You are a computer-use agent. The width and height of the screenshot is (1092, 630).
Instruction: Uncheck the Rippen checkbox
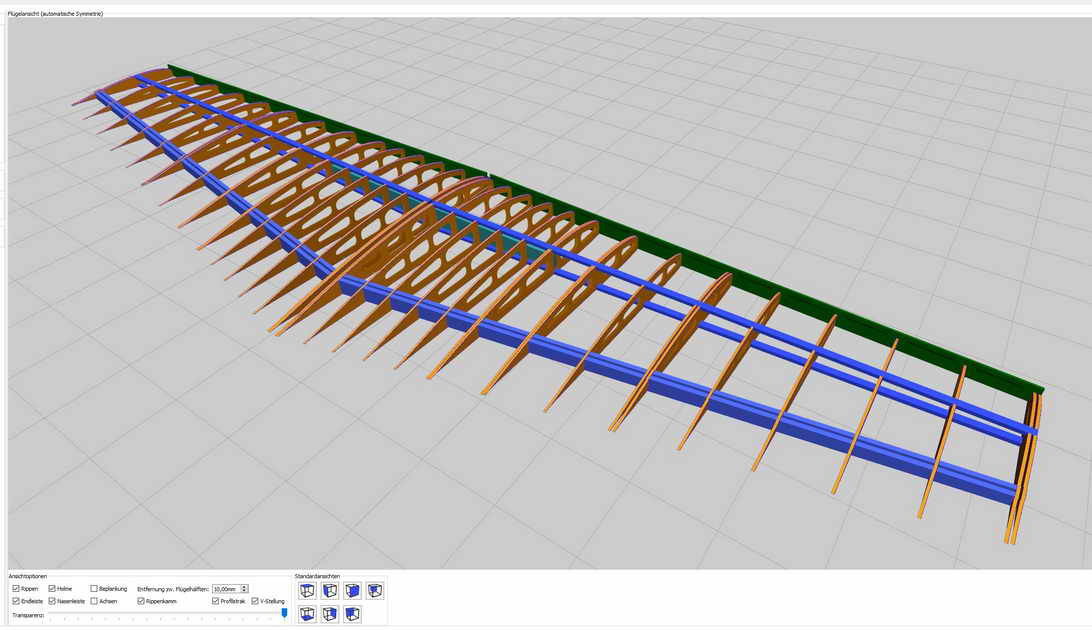click(x=16, y=589)
